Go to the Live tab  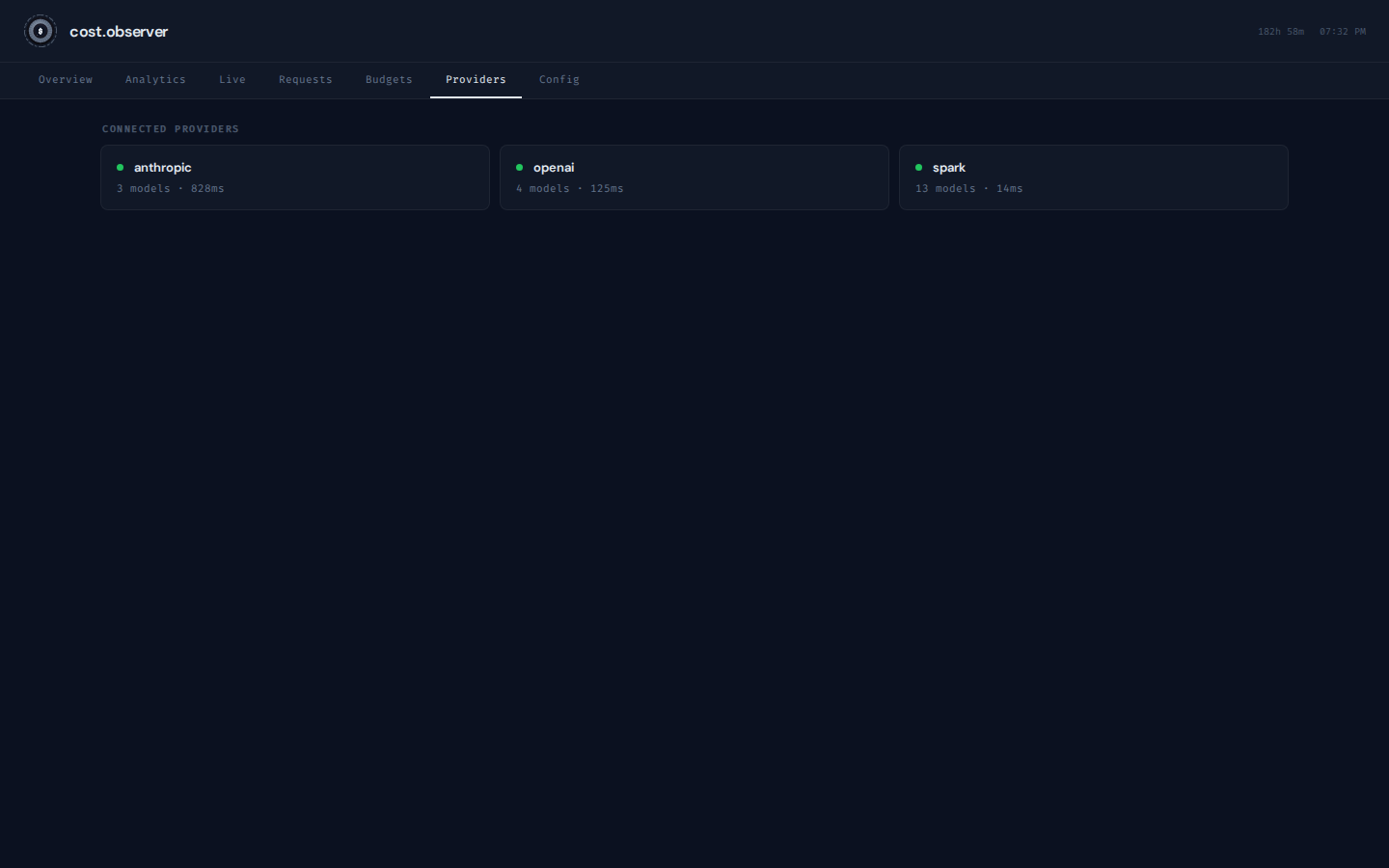[232, 80]
